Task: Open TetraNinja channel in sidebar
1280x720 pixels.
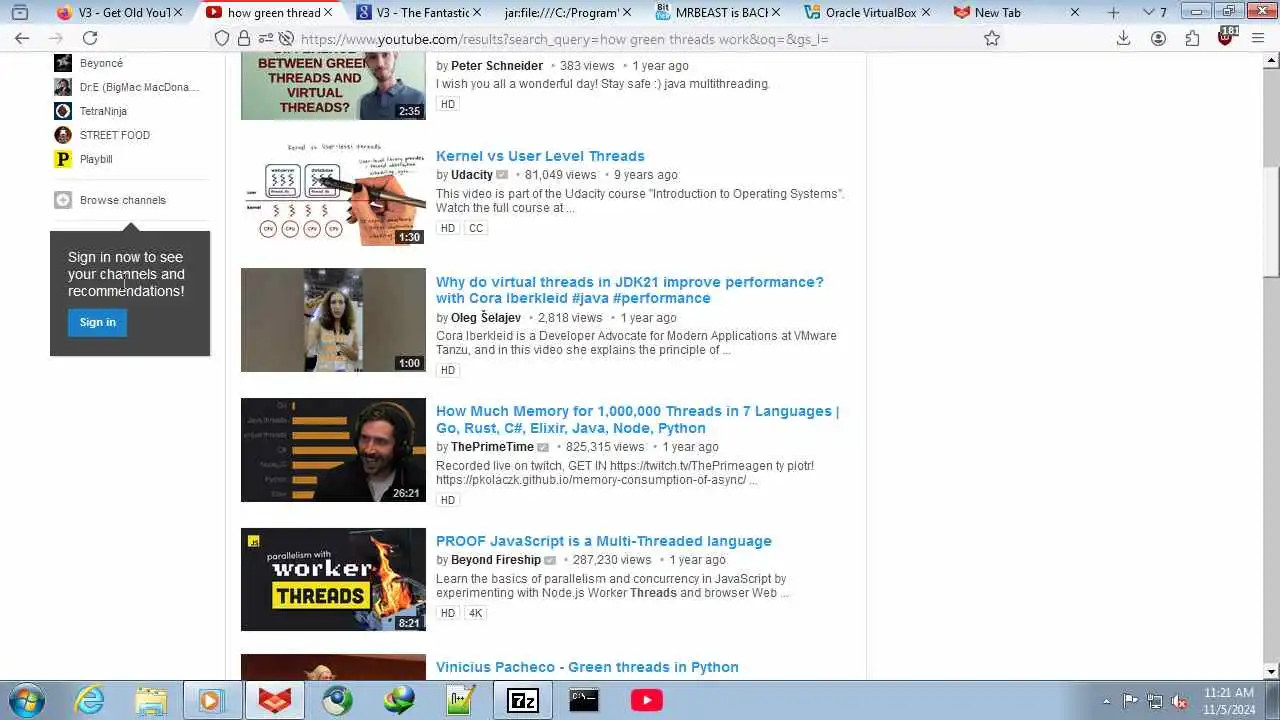Action: [x=103, y=111]
